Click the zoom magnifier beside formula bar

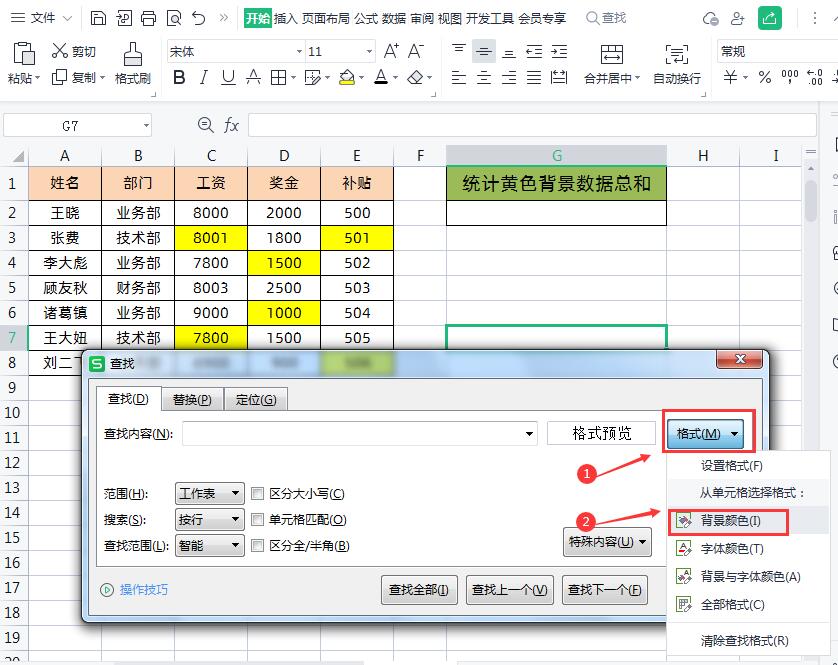205,125
